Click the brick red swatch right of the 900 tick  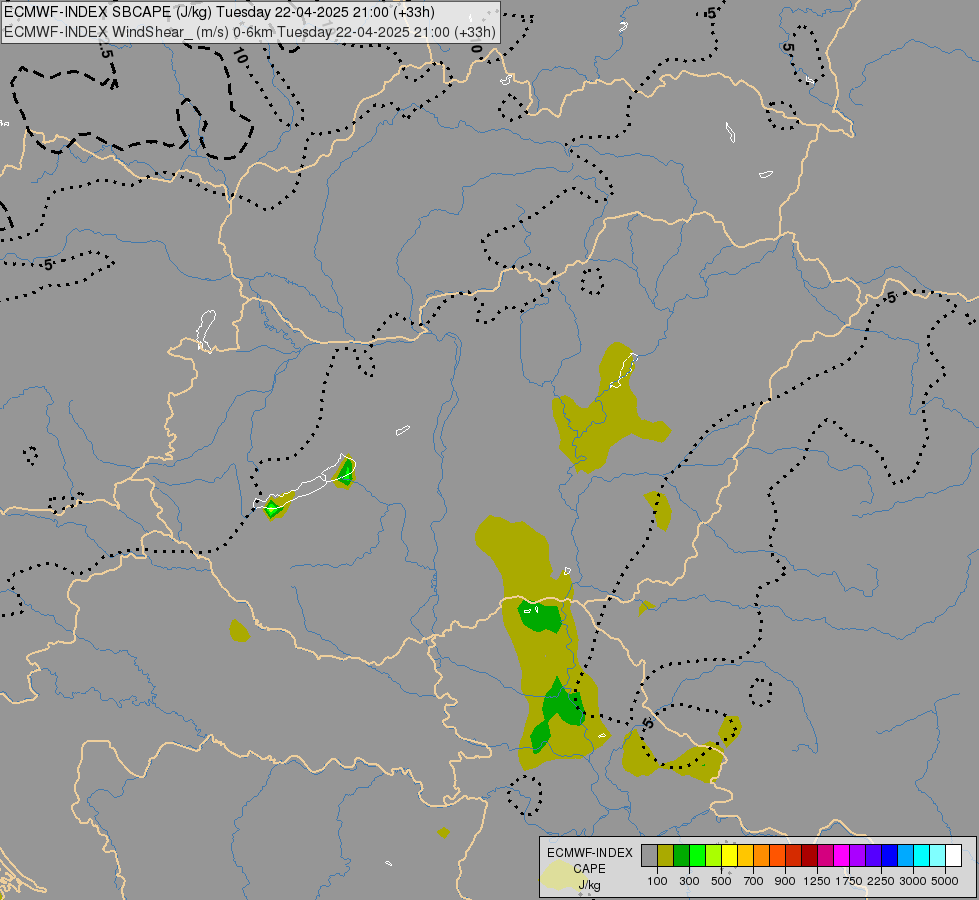[794, 856]
